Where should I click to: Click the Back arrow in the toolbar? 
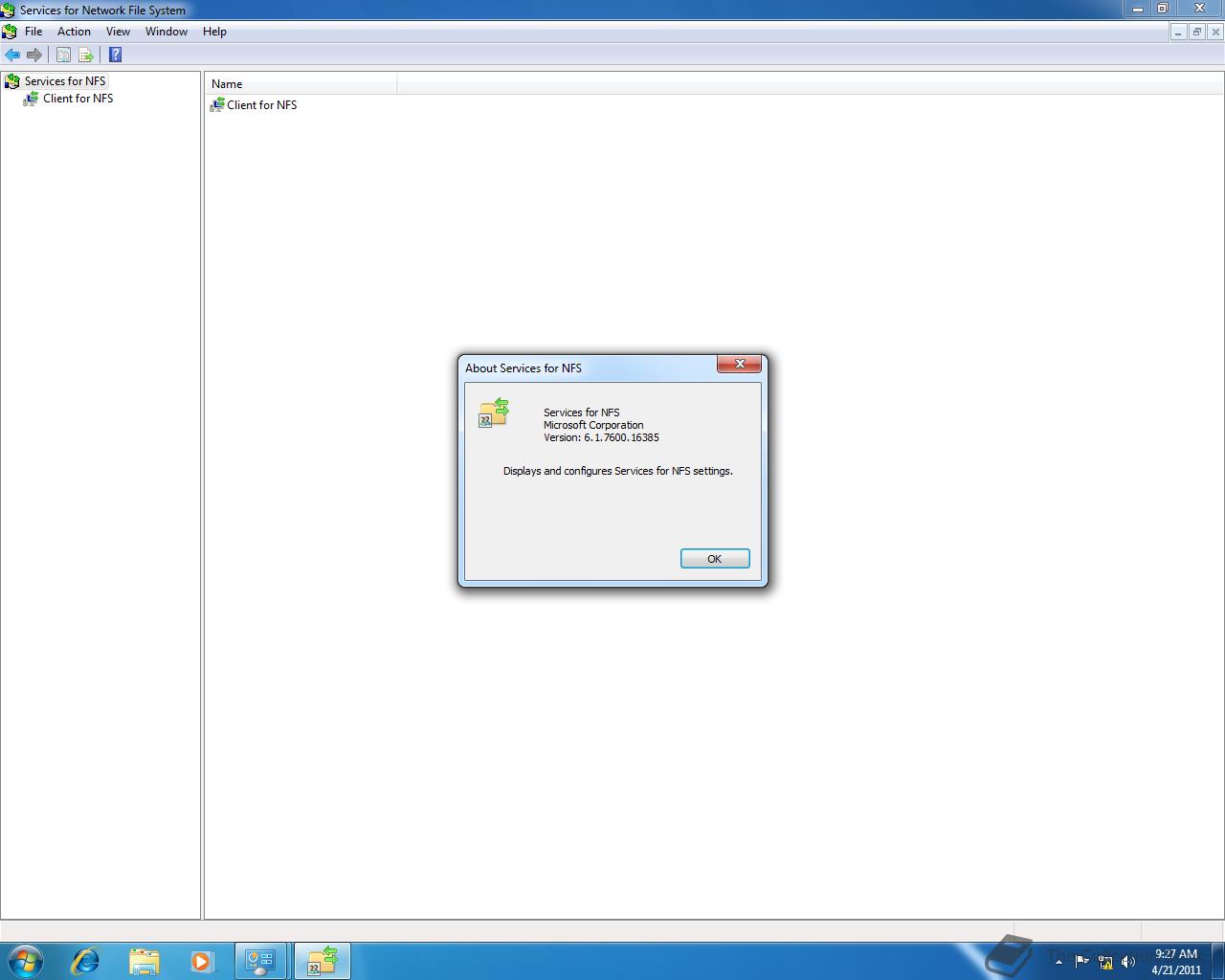tap(12, 56)
